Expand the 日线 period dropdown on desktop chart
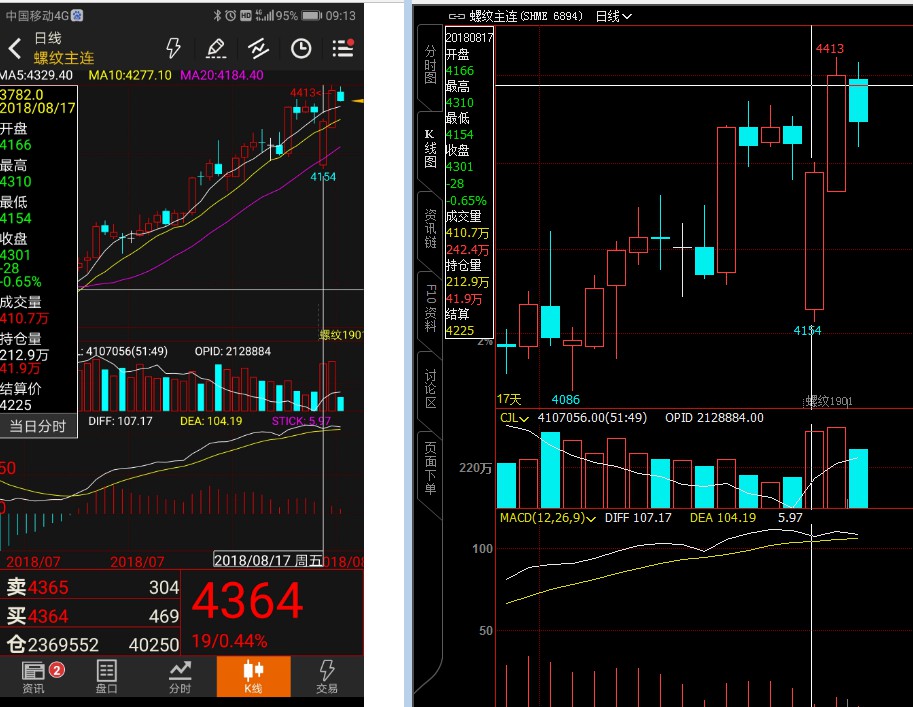 point(613,16)
